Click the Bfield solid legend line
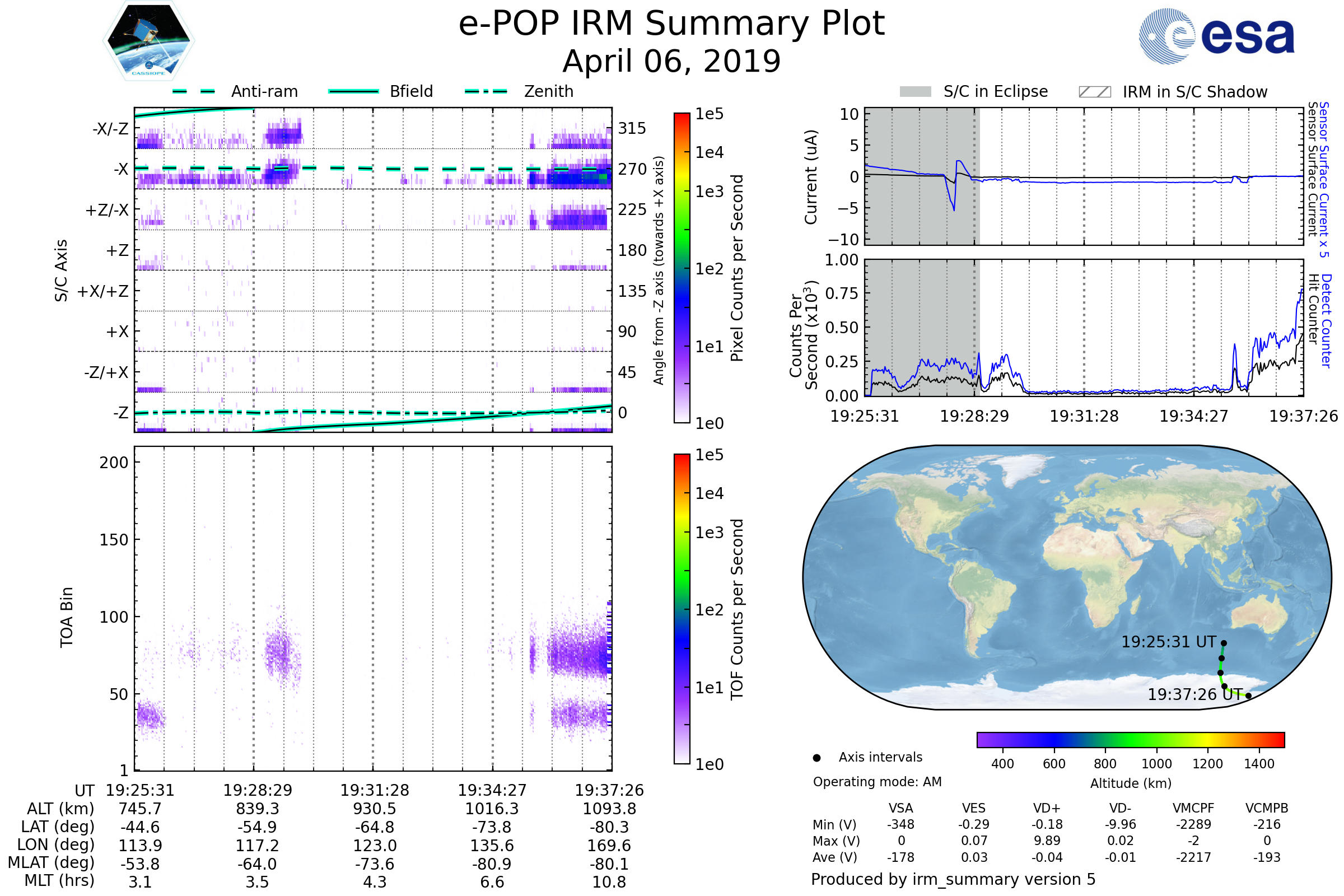Image resolution: width=1344 pixels, height=896 pixels. [353, 91]
